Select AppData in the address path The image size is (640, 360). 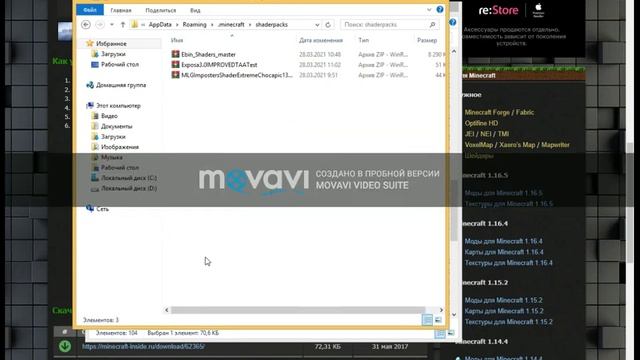160,24
